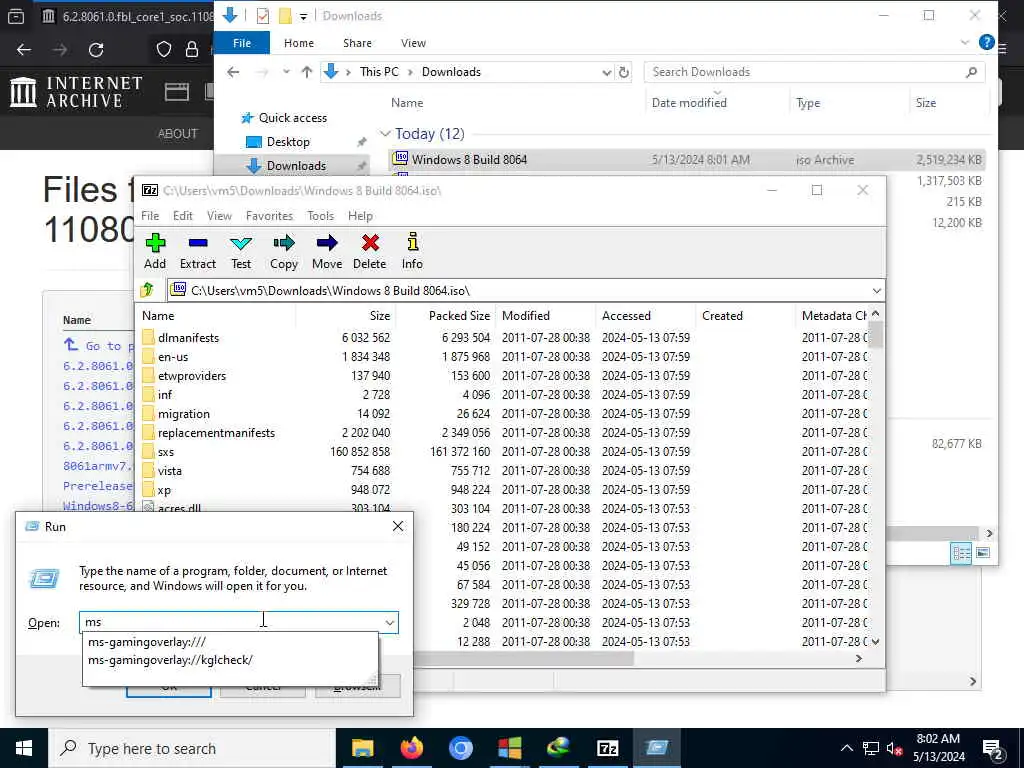
Task: Collapse the Today (12) group
Action: tap(385, 134)
